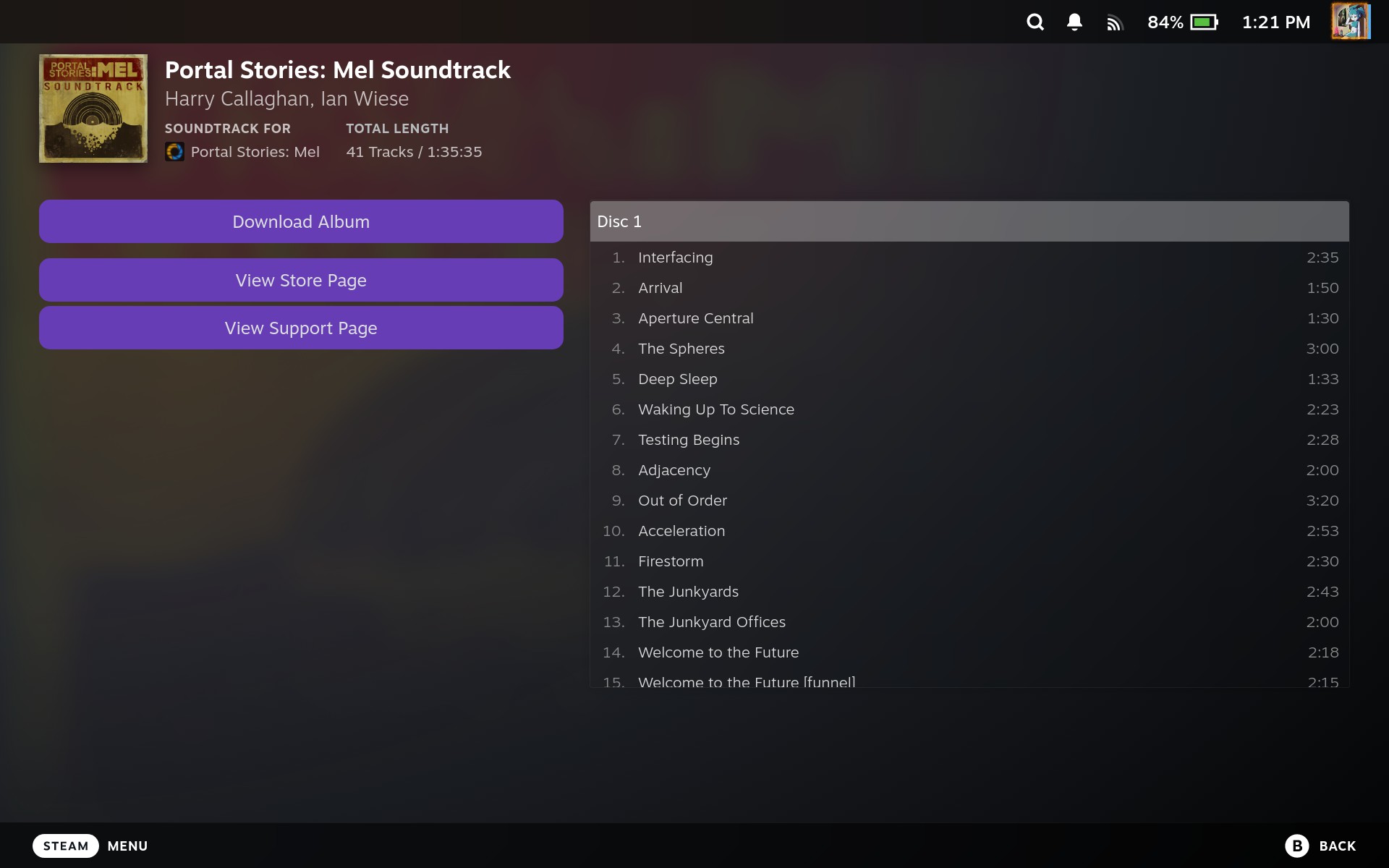The width and height of the screenshot is (1389, 868).
Task: Open the user profile avatar
Action: pyautogui.click(x=1351, y=22)
